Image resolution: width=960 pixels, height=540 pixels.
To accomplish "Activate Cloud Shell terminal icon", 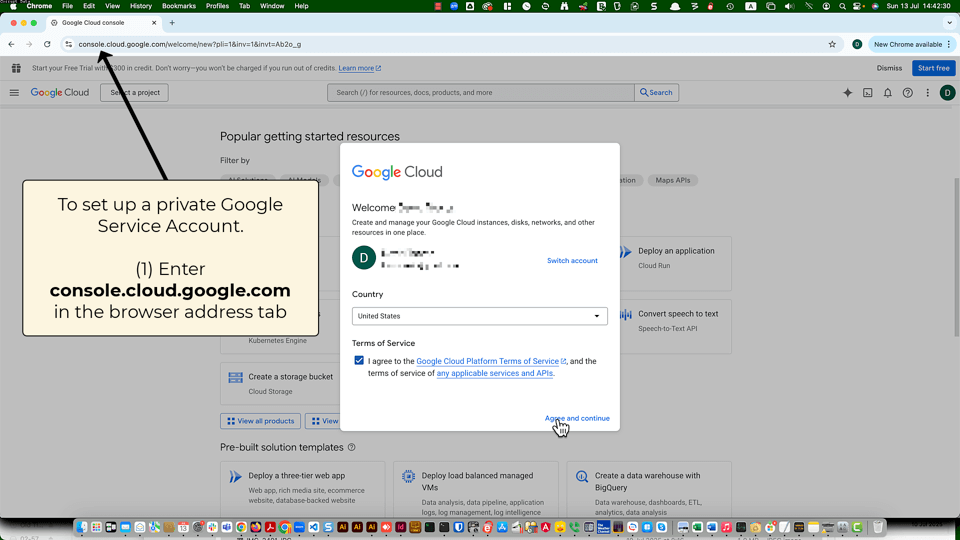I will pos(868,92).
